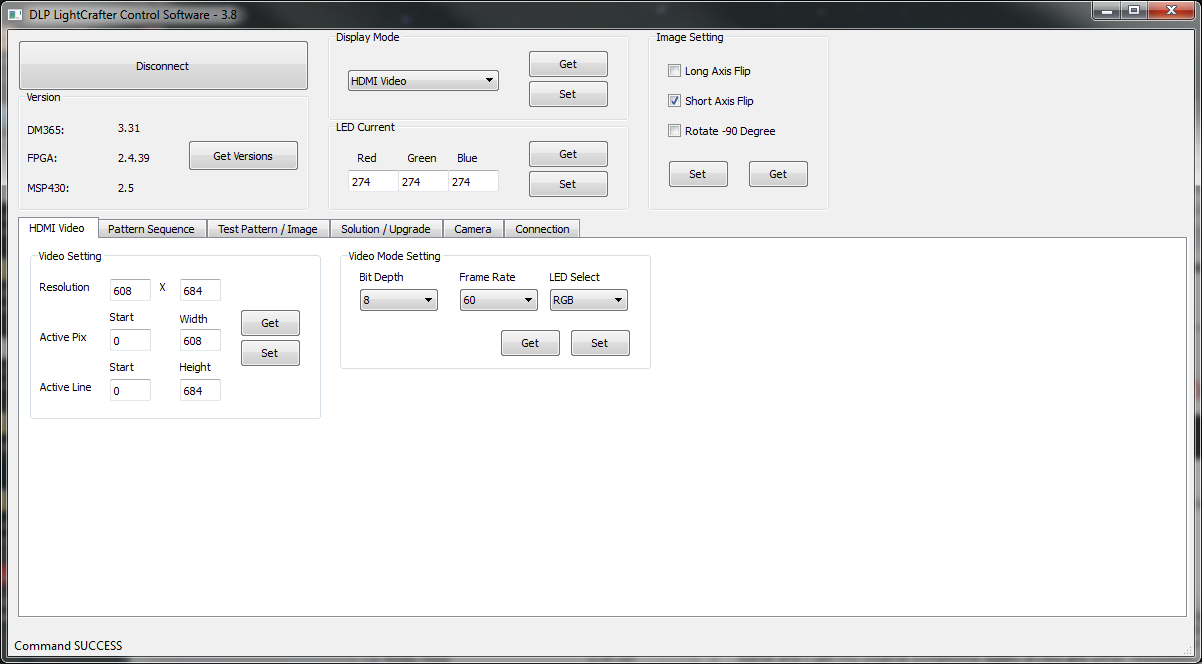Click the FPGA version value 2.4.39
1202x664 pixels.
coord(134,158)
